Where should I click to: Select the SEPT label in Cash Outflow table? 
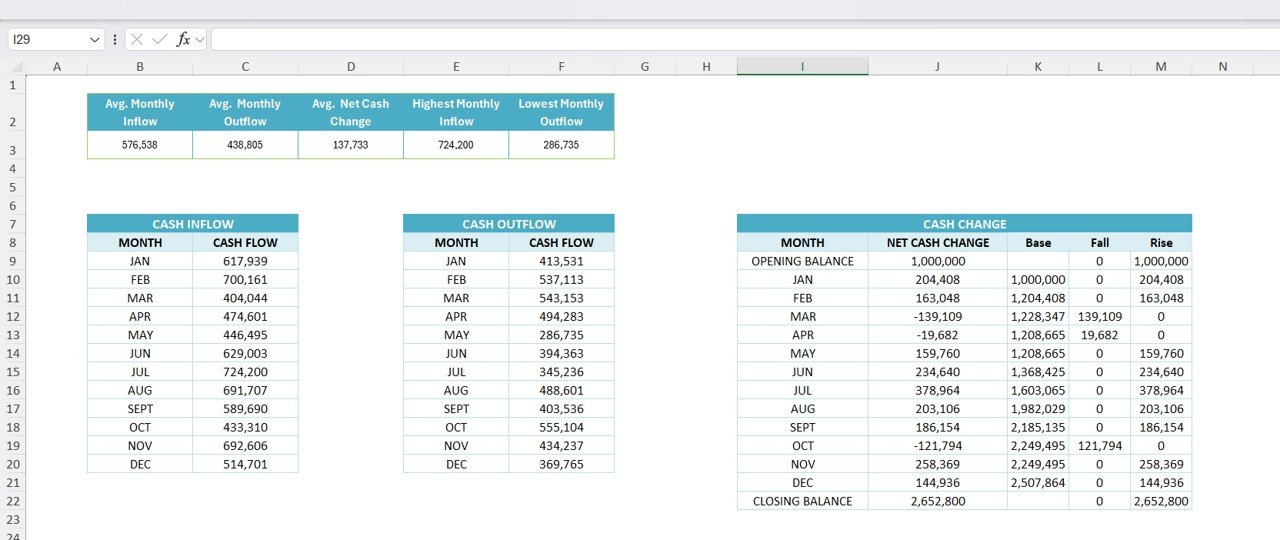tap(456, 409)
